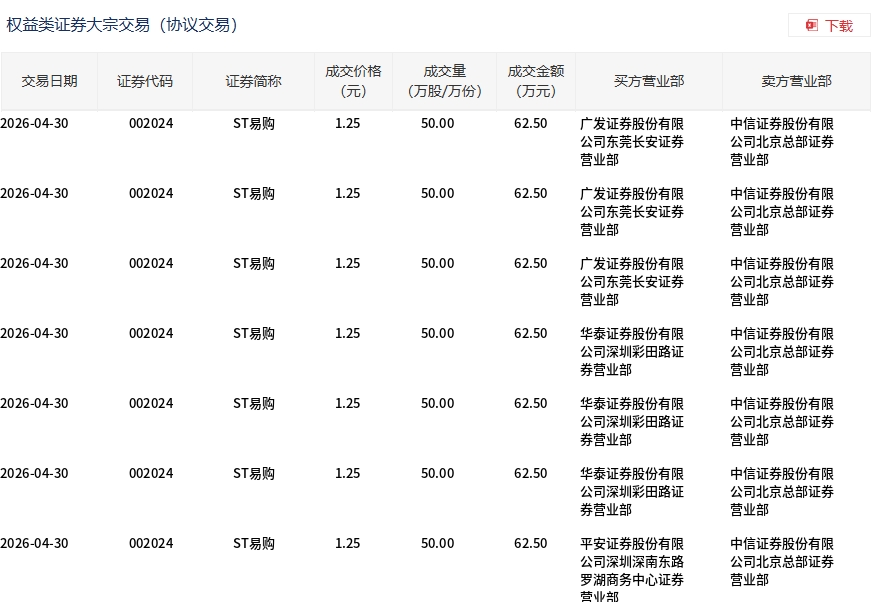
Task: Click the 买方营业部 column header
Action: [x=649, y=81]
